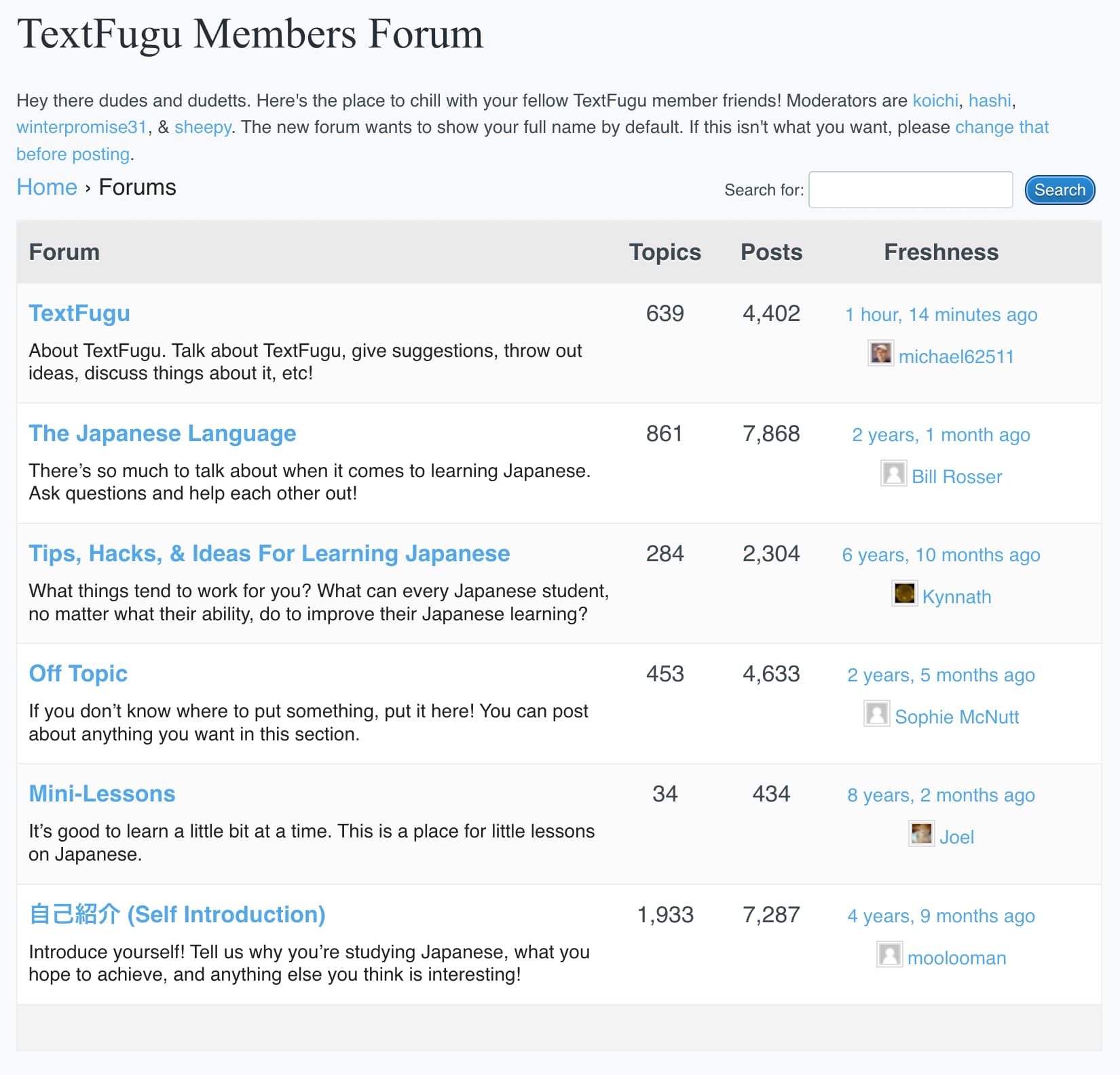
Task: Click the topic count 1,933
Action: point(665,915)
